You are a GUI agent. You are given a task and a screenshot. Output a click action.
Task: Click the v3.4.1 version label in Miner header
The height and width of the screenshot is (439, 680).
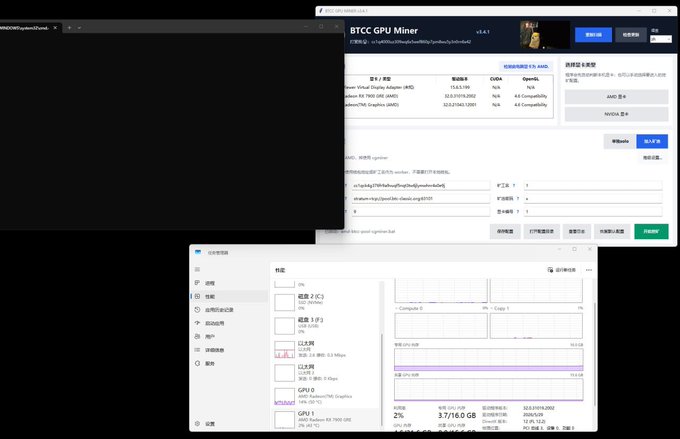pyautogui.click(x=483, y=32)
